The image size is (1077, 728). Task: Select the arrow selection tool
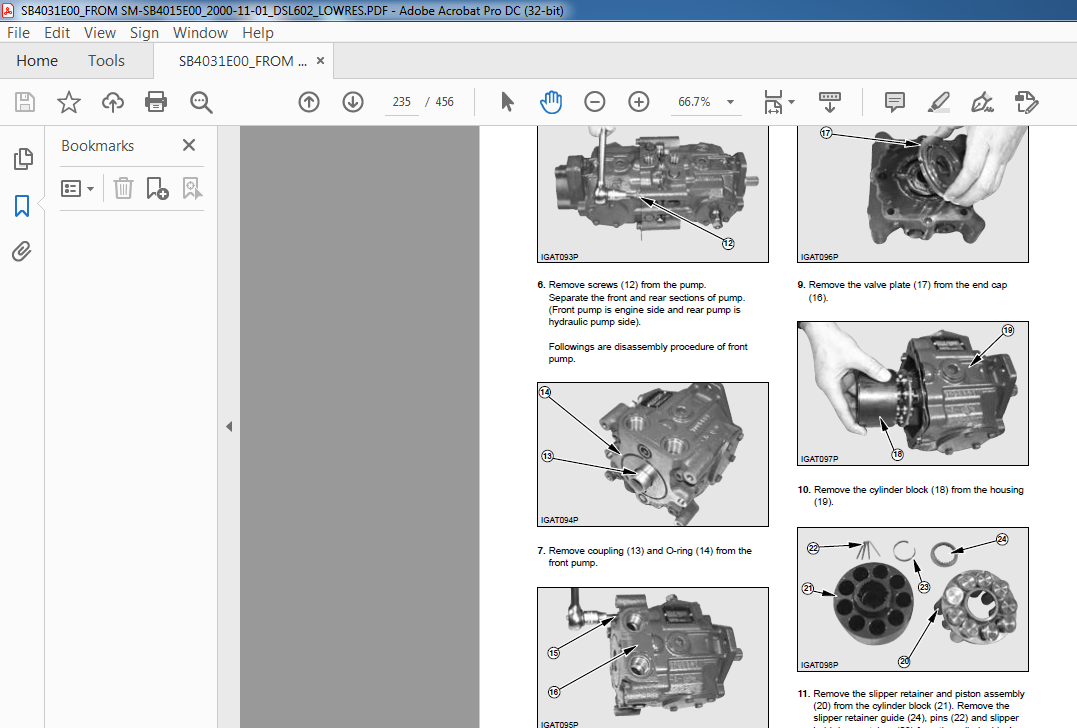(x=507, y=102)
